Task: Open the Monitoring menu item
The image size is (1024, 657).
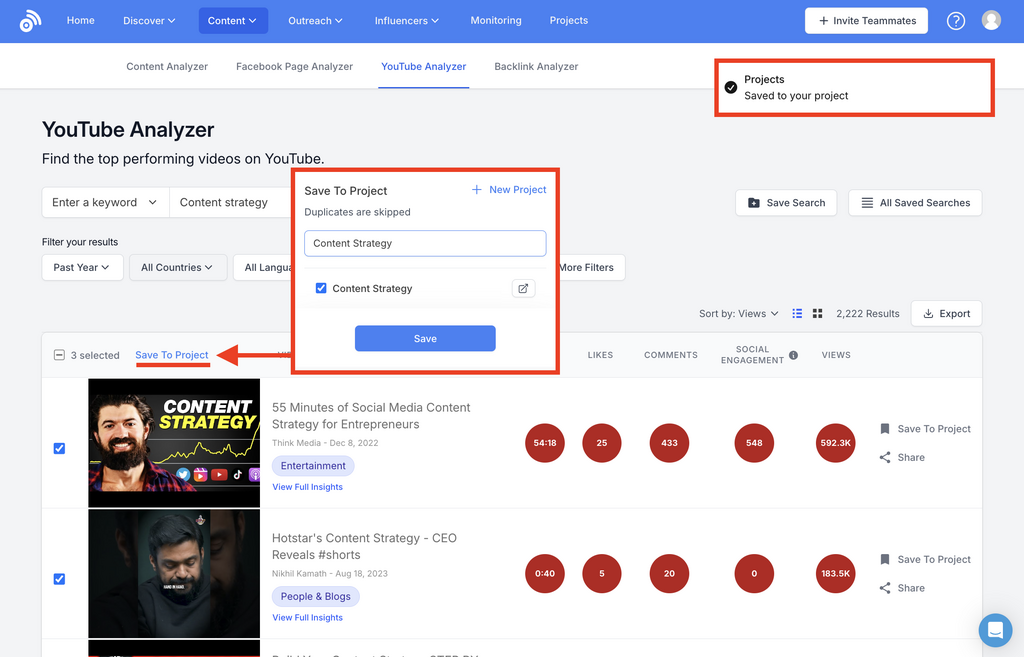Action: pos(496,20)
